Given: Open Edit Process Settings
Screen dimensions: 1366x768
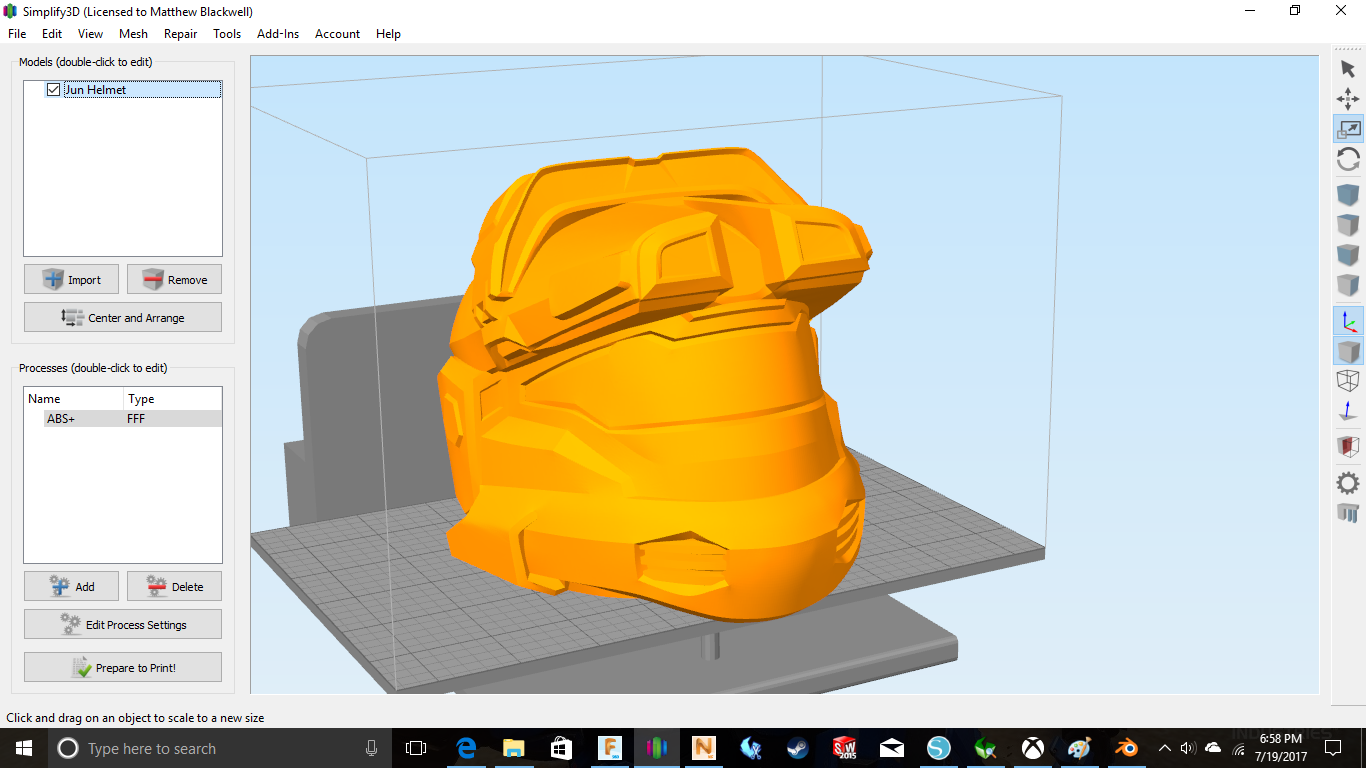Looking at the screenshot, I should point(123,624).
